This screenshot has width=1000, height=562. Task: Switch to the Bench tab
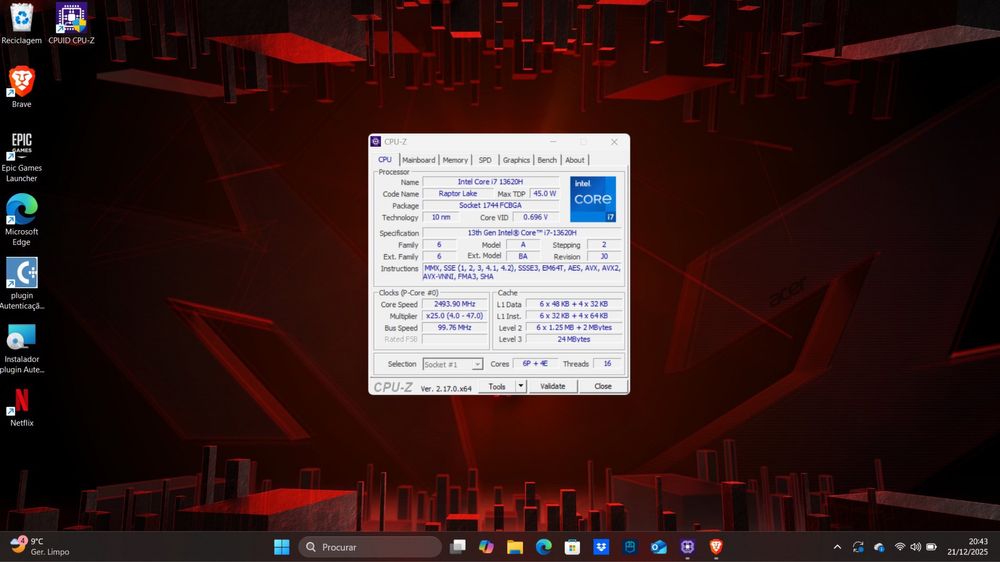547,160
